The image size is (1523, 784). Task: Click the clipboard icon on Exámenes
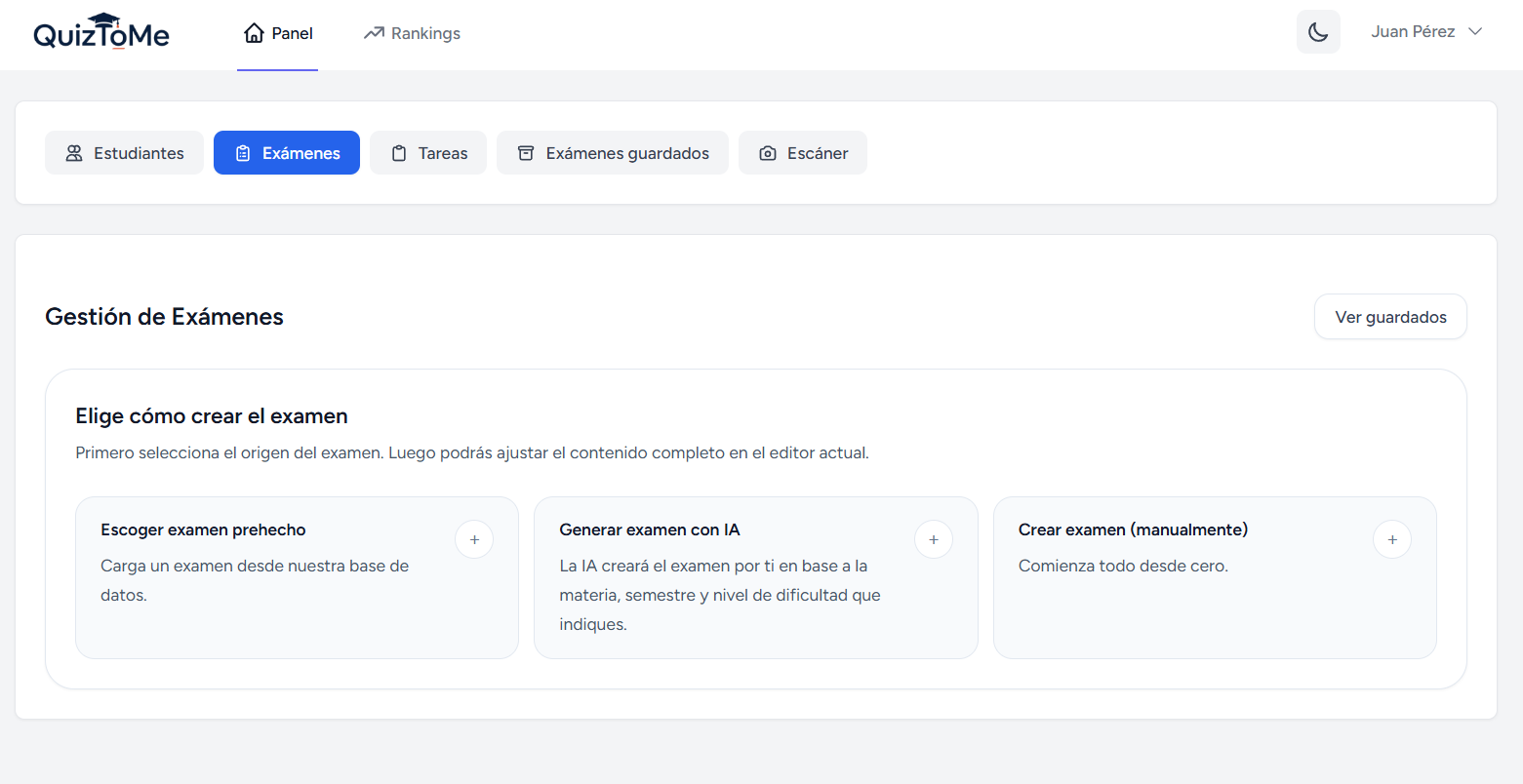coord(243,153)
